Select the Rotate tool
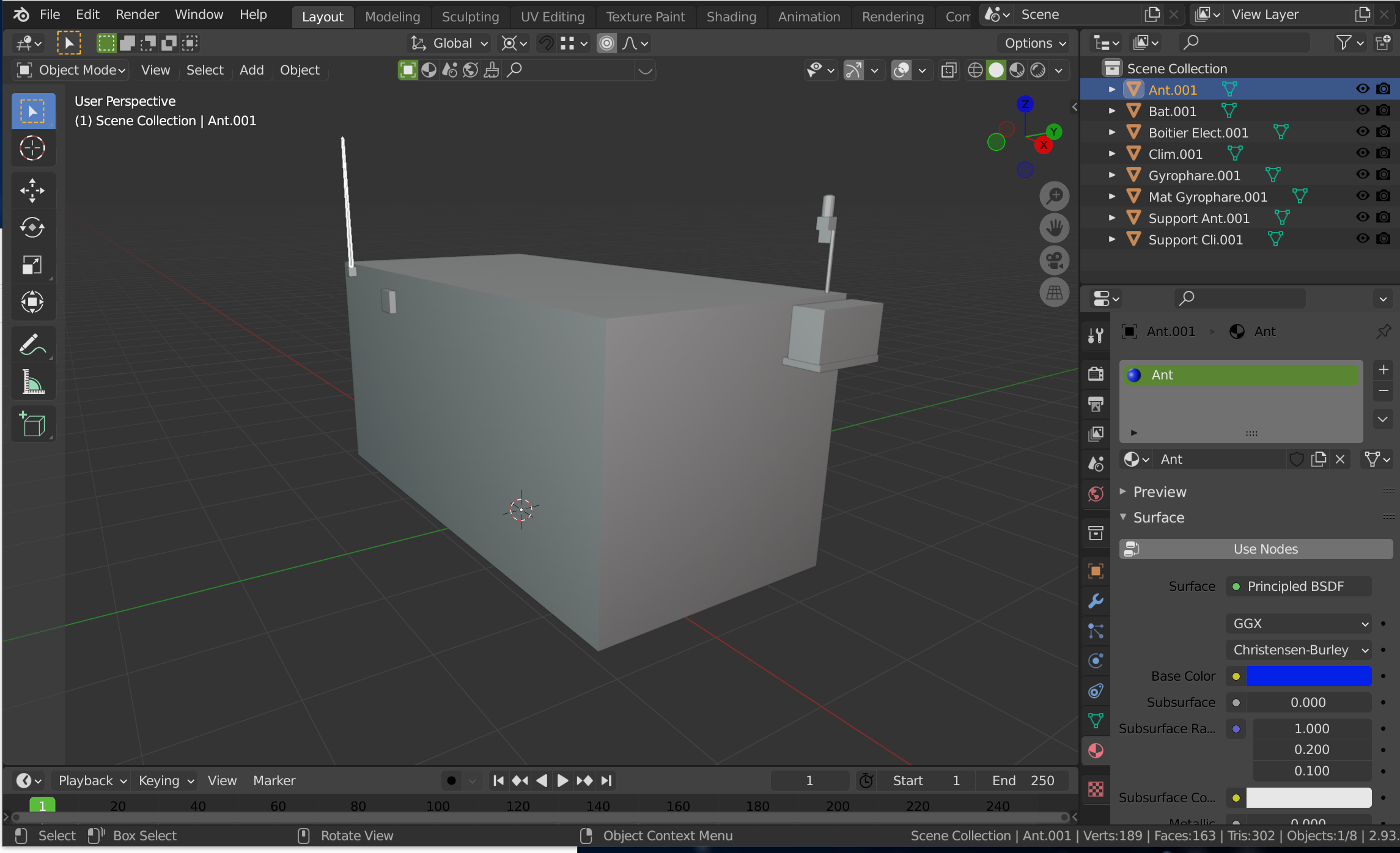 [x=32, y=228]
